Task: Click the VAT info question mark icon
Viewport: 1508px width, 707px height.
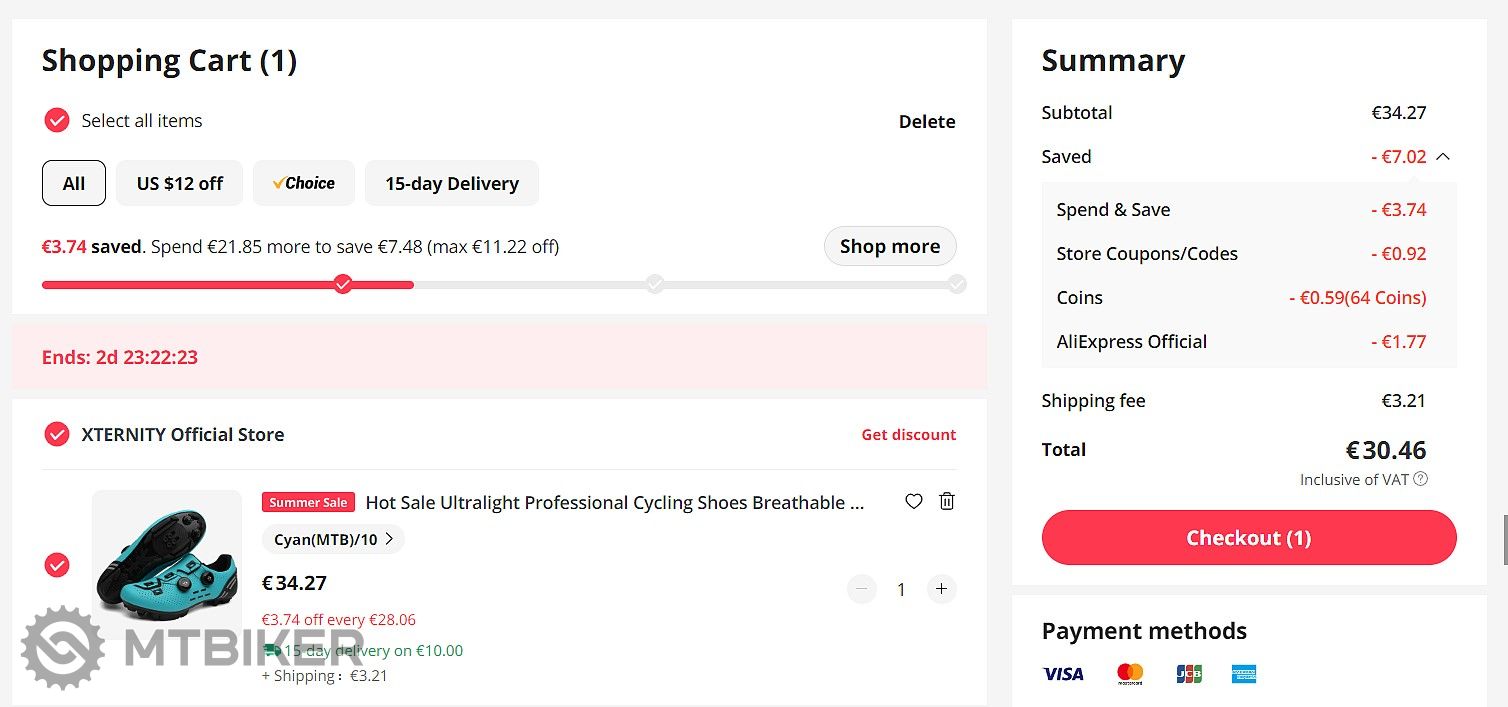Action: [1421, 479]
